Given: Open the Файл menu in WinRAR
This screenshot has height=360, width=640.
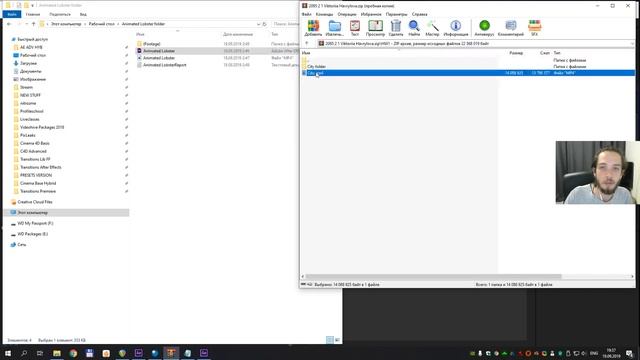Looking at the screenshot, I should 307,14.
